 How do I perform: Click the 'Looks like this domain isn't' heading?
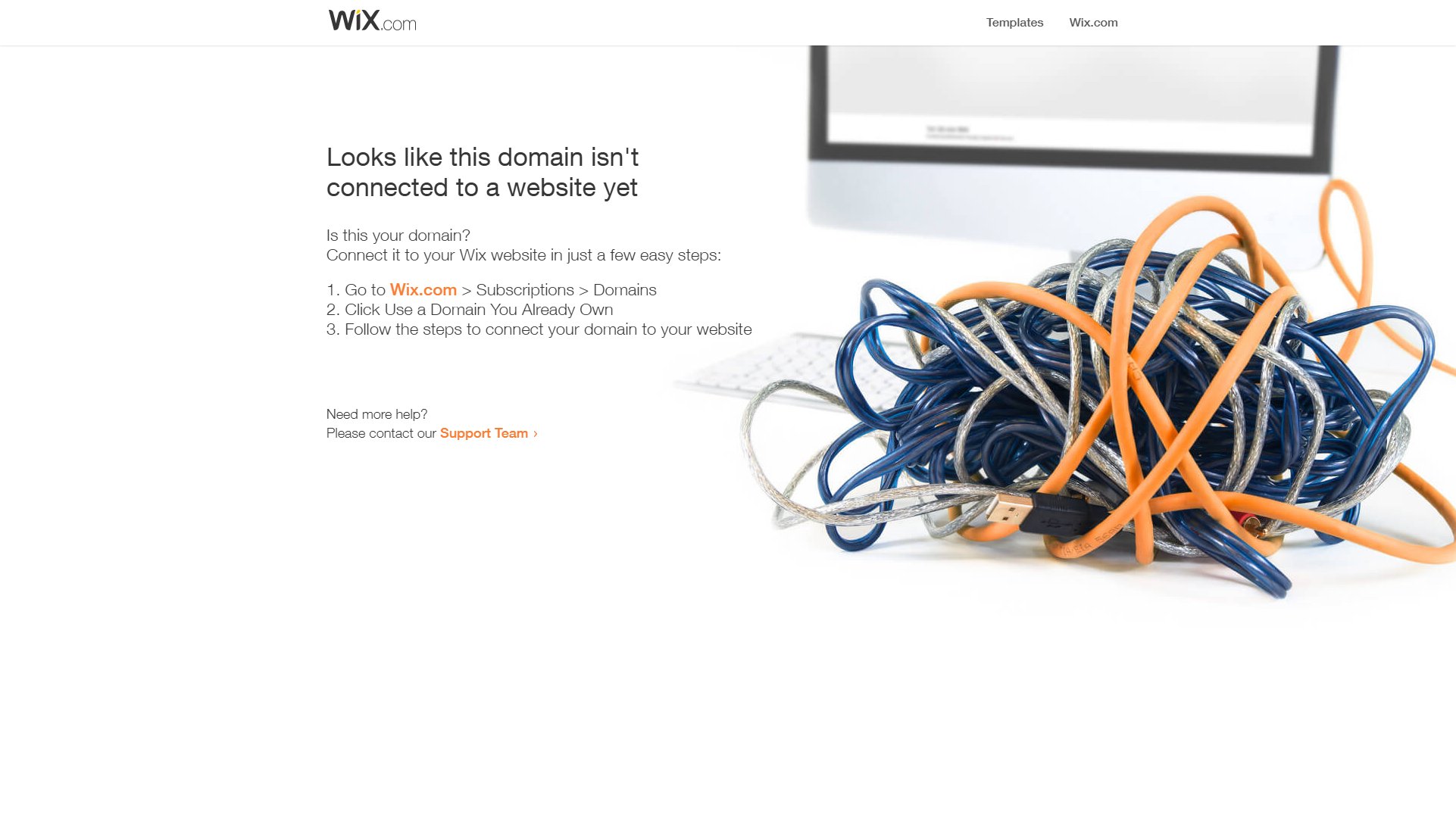click(483, 157)
